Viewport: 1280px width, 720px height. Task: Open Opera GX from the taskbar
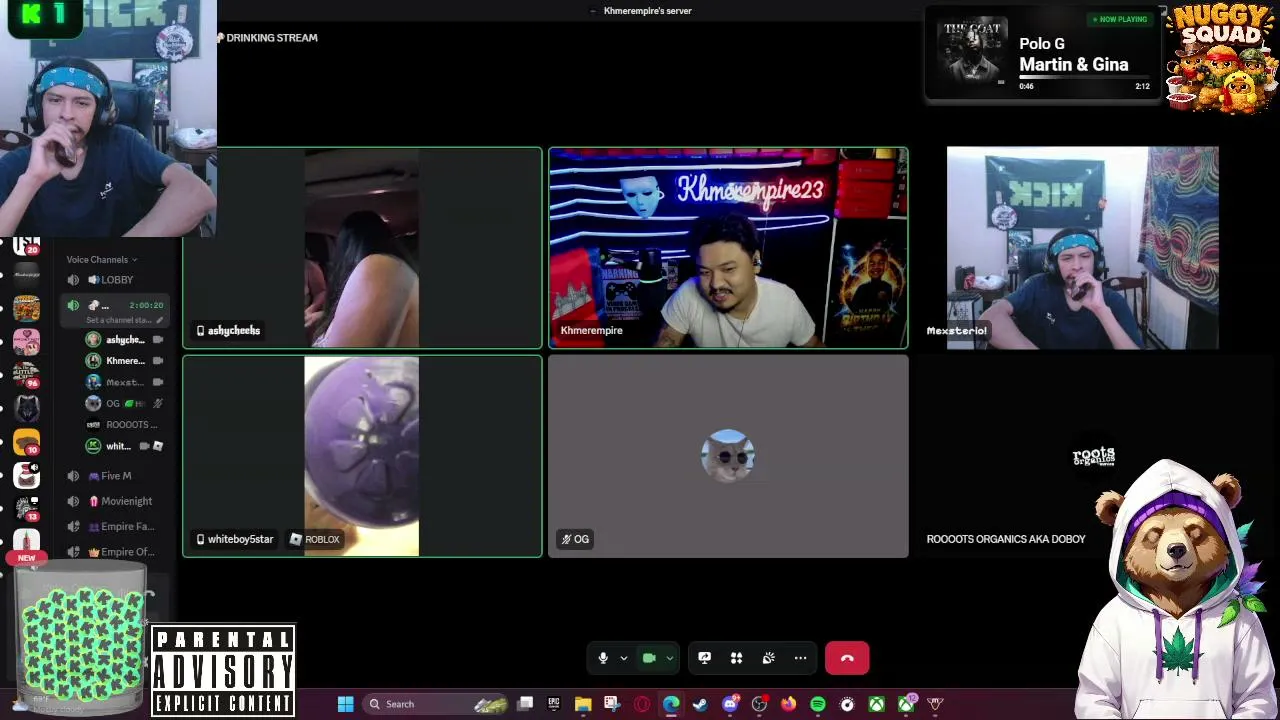[642, 704]
